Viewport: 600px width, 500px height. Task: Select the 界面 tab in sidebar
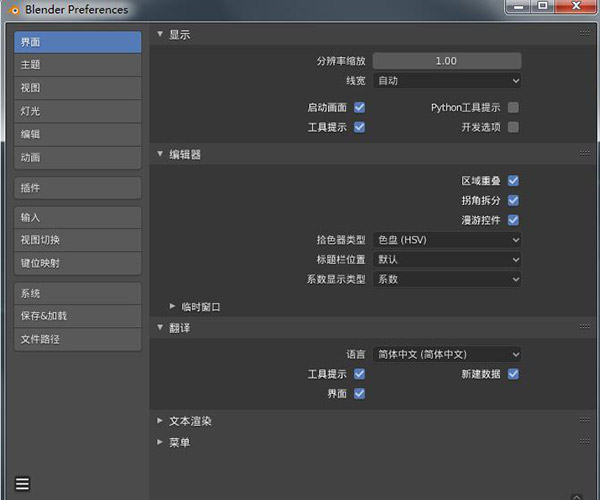tap(78, 42)
